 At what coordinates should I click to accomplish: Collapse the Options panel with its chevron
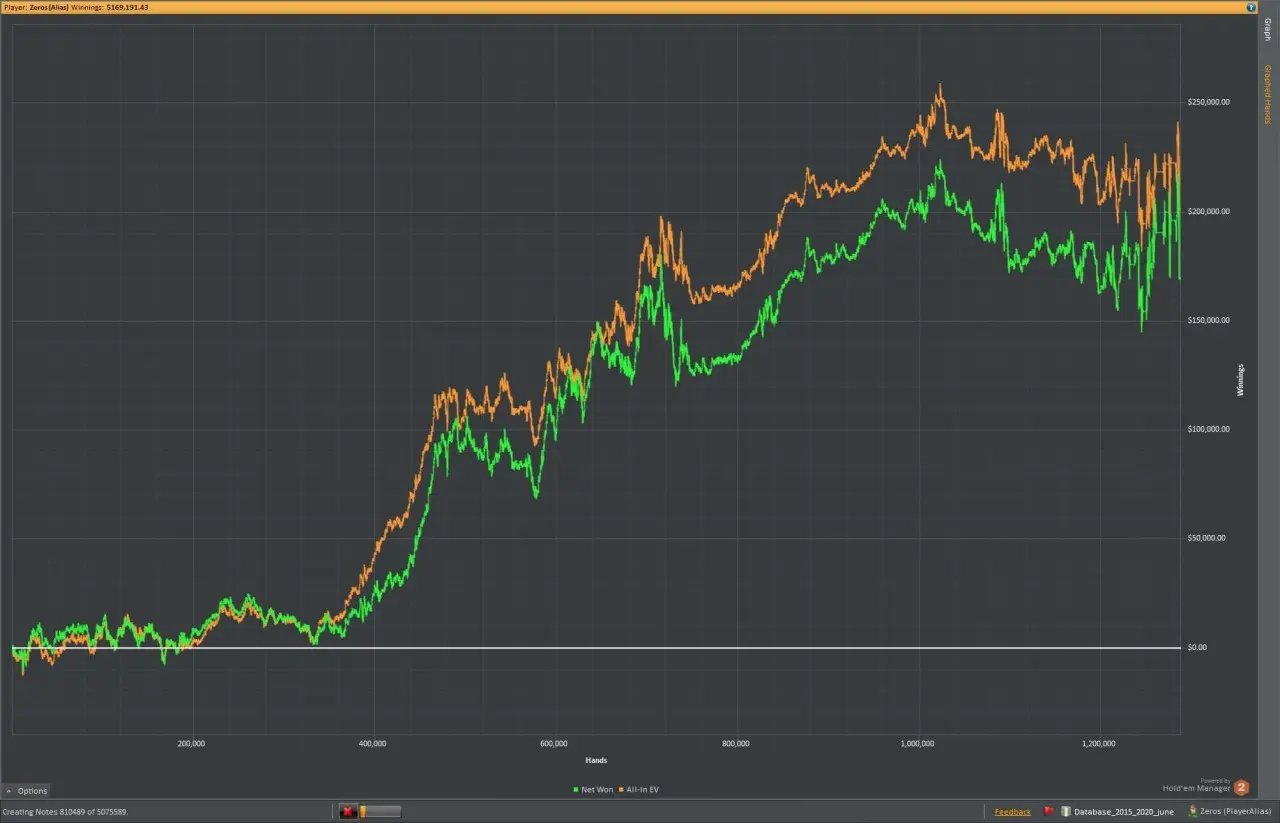pyautogui.click(x=9, y=790)
